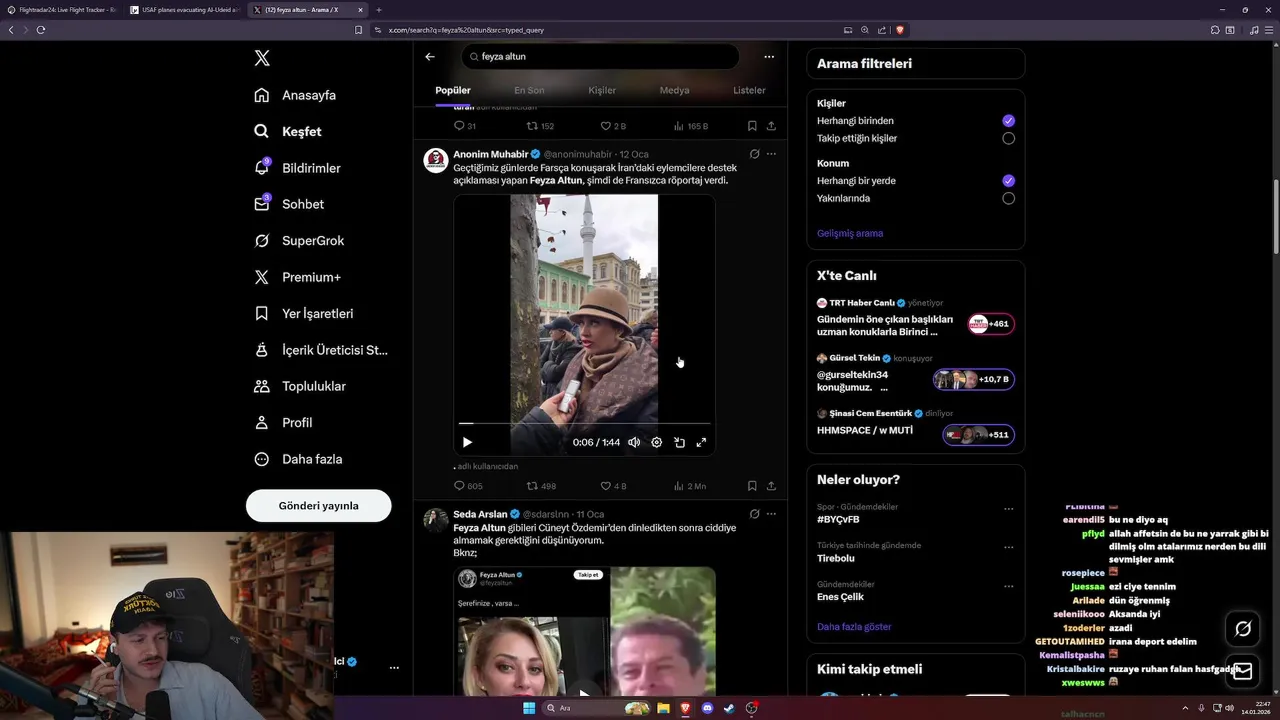The image size is (1280, 720).
Task: Open Grok icon on Anonim Muhabir post
Action: (x=755, y=154)
